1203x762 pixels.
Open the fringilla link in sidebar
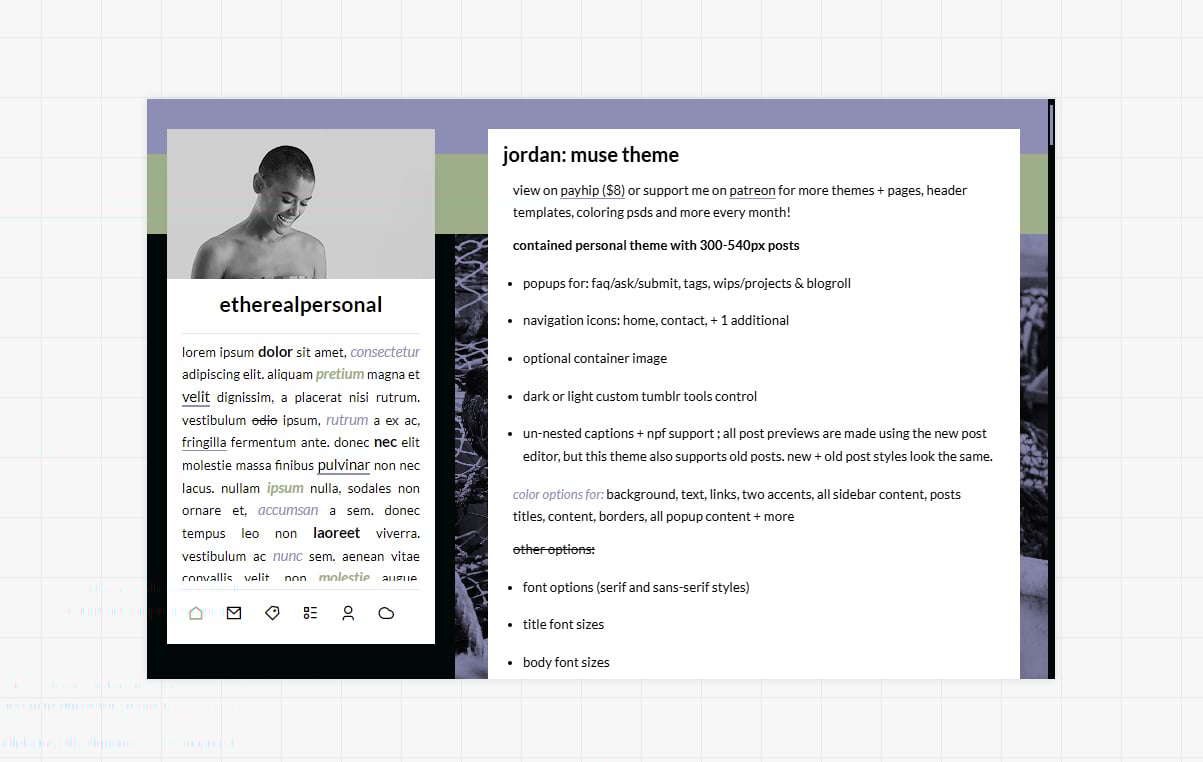(x=204, y=442)
